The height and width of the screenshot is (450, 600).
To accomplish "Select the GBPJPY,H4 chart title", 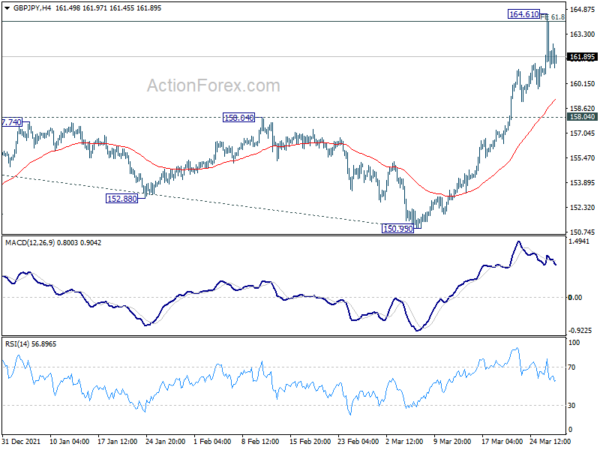I will (x=32, y=8).
